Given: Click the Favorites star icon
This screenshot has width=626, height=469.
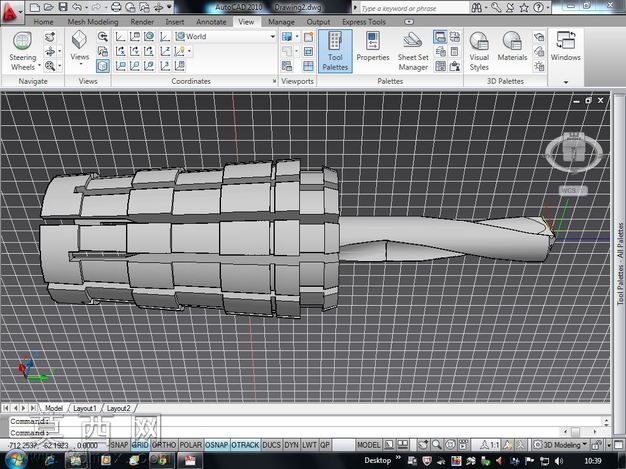Looking at the screenshot, I should (524, 8).
